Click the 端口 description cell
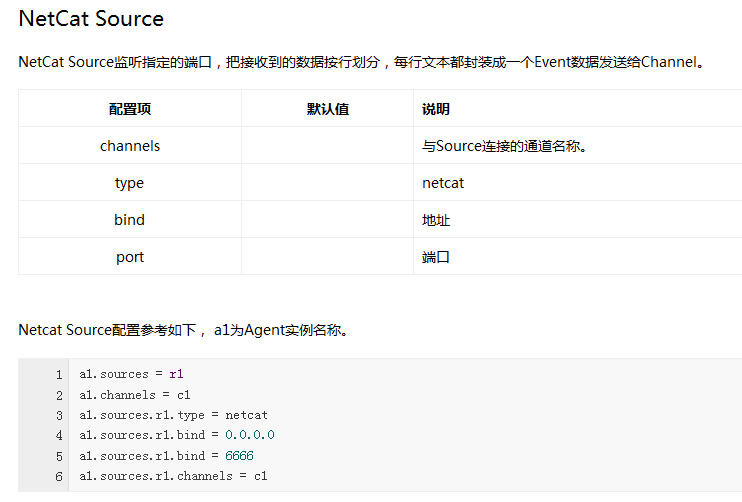This screenshot has width=742, height=502. 436,257
